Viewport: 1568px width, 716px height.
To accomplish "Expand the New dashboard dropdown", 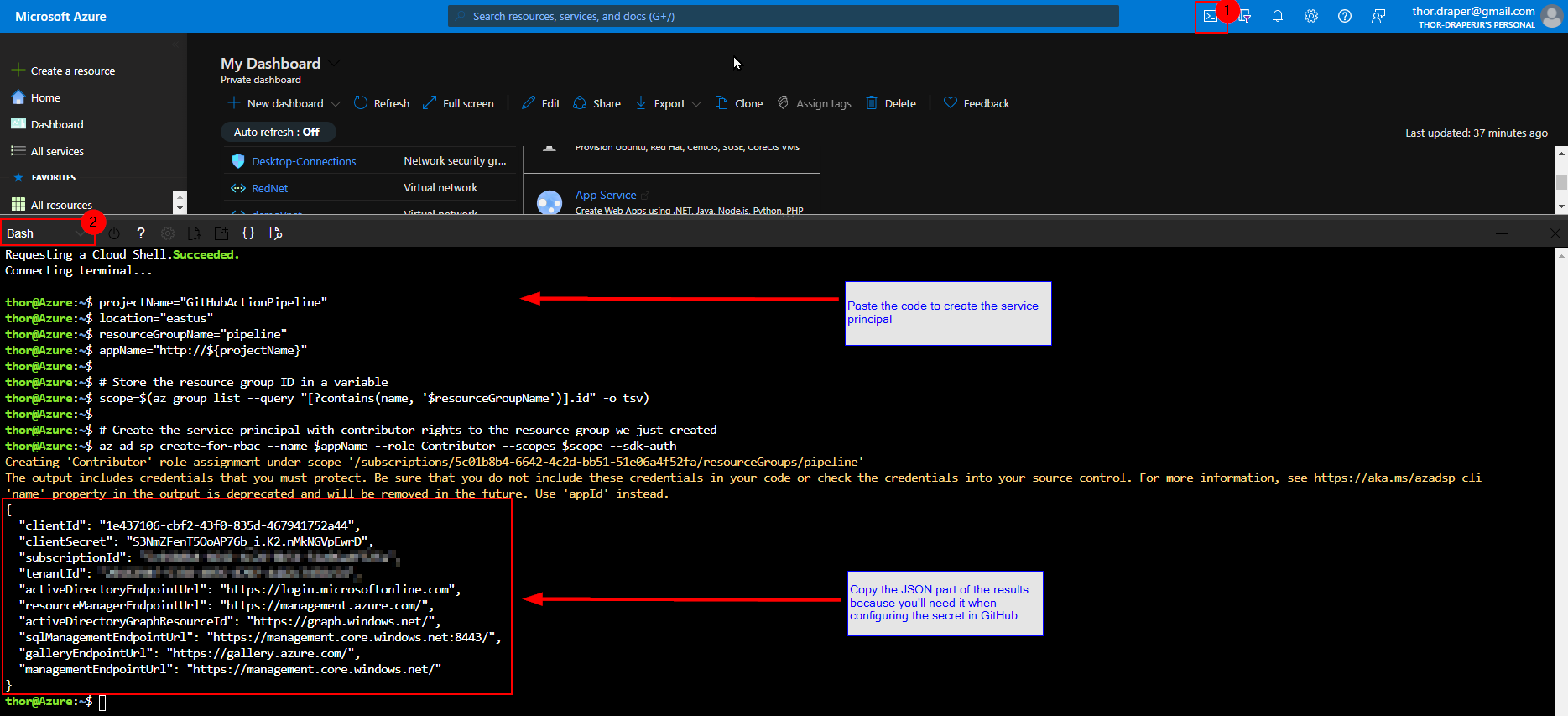I will [x=336, y=104].
